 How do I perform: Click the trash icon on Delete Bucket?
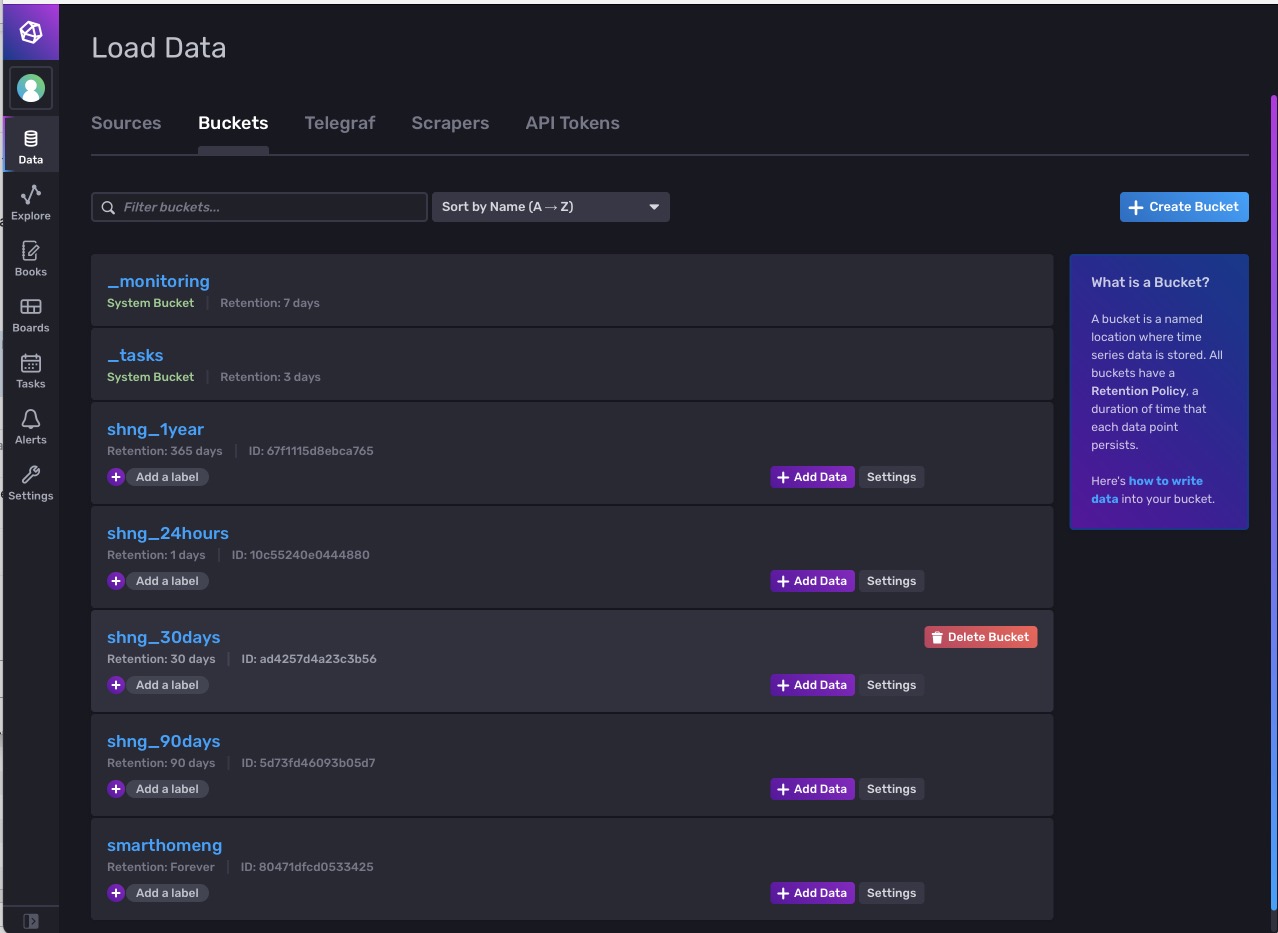pos(937,636)
